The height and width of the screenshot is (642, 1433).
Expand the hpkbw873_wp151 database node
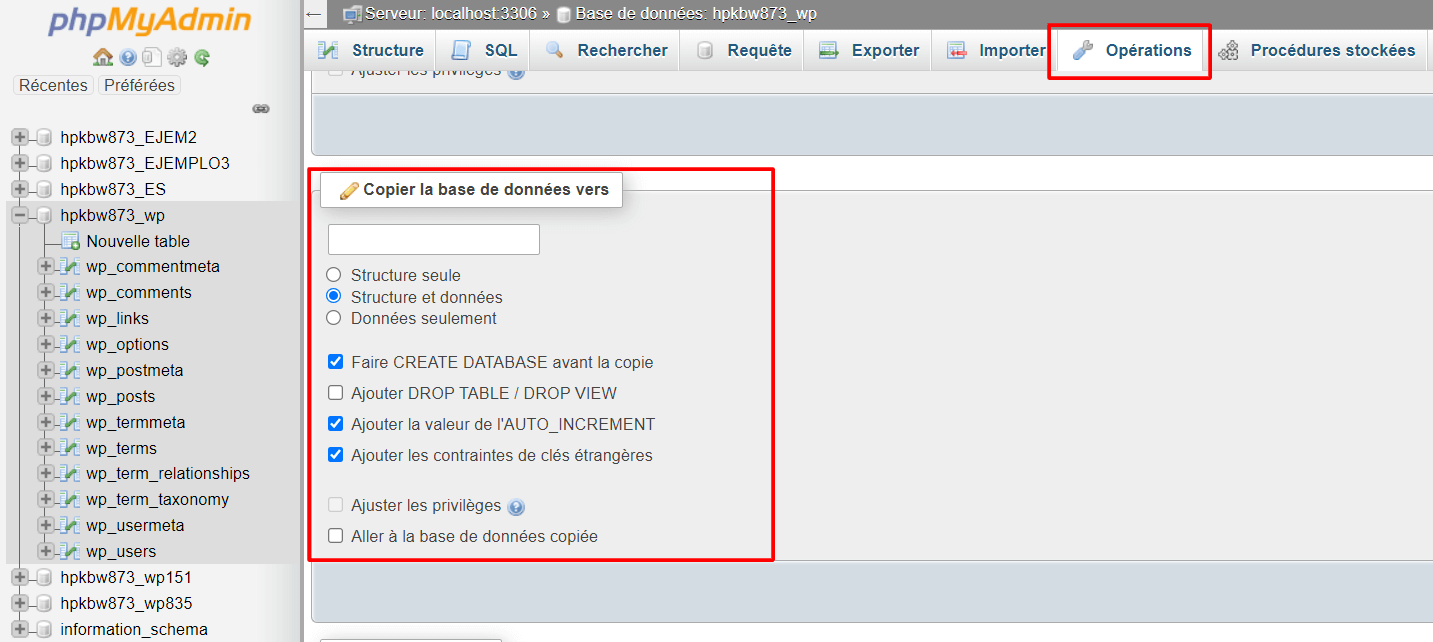19,577
